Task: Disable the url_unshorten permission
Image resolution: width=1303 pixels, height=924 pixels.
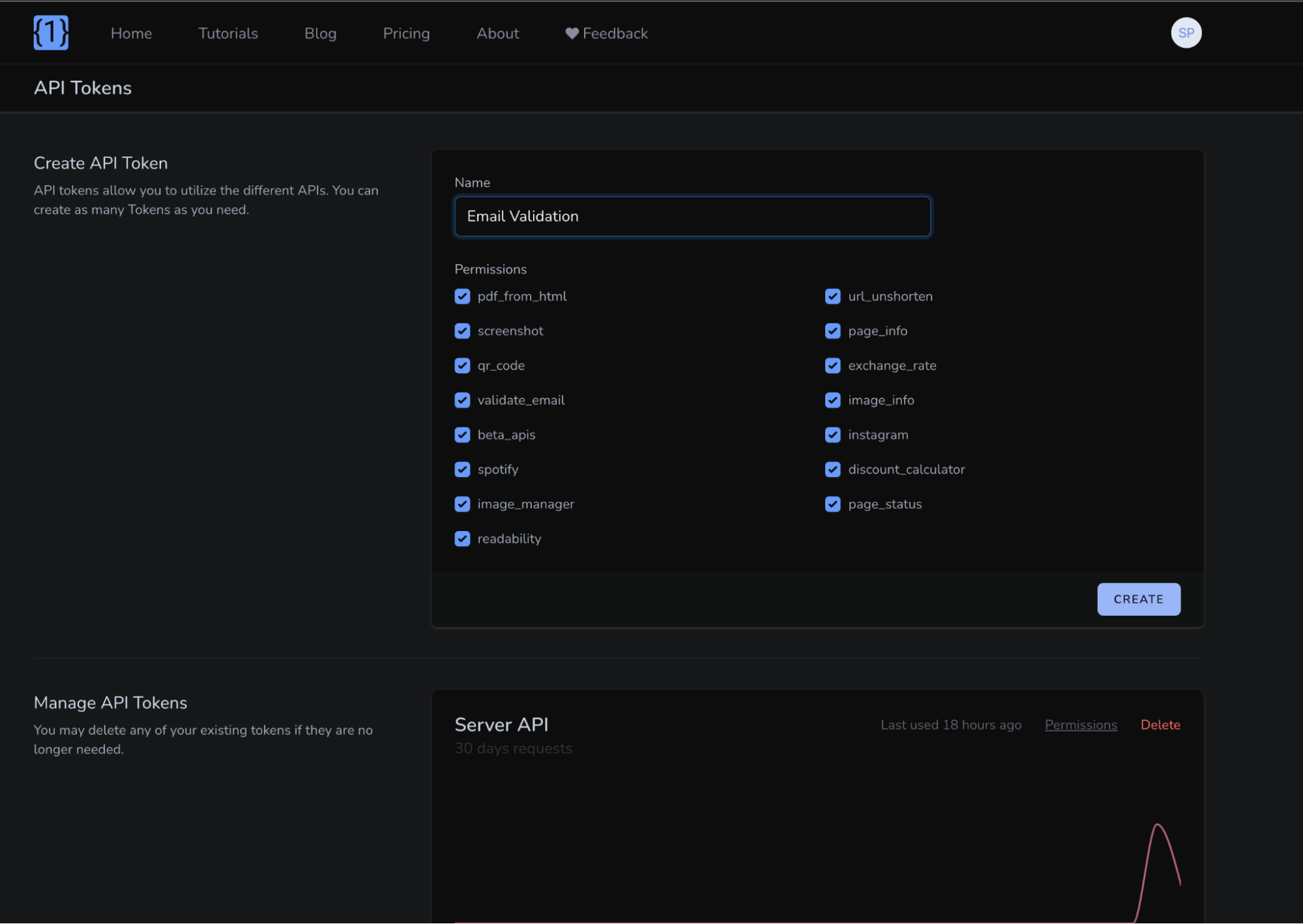Action: coord(832,296)
